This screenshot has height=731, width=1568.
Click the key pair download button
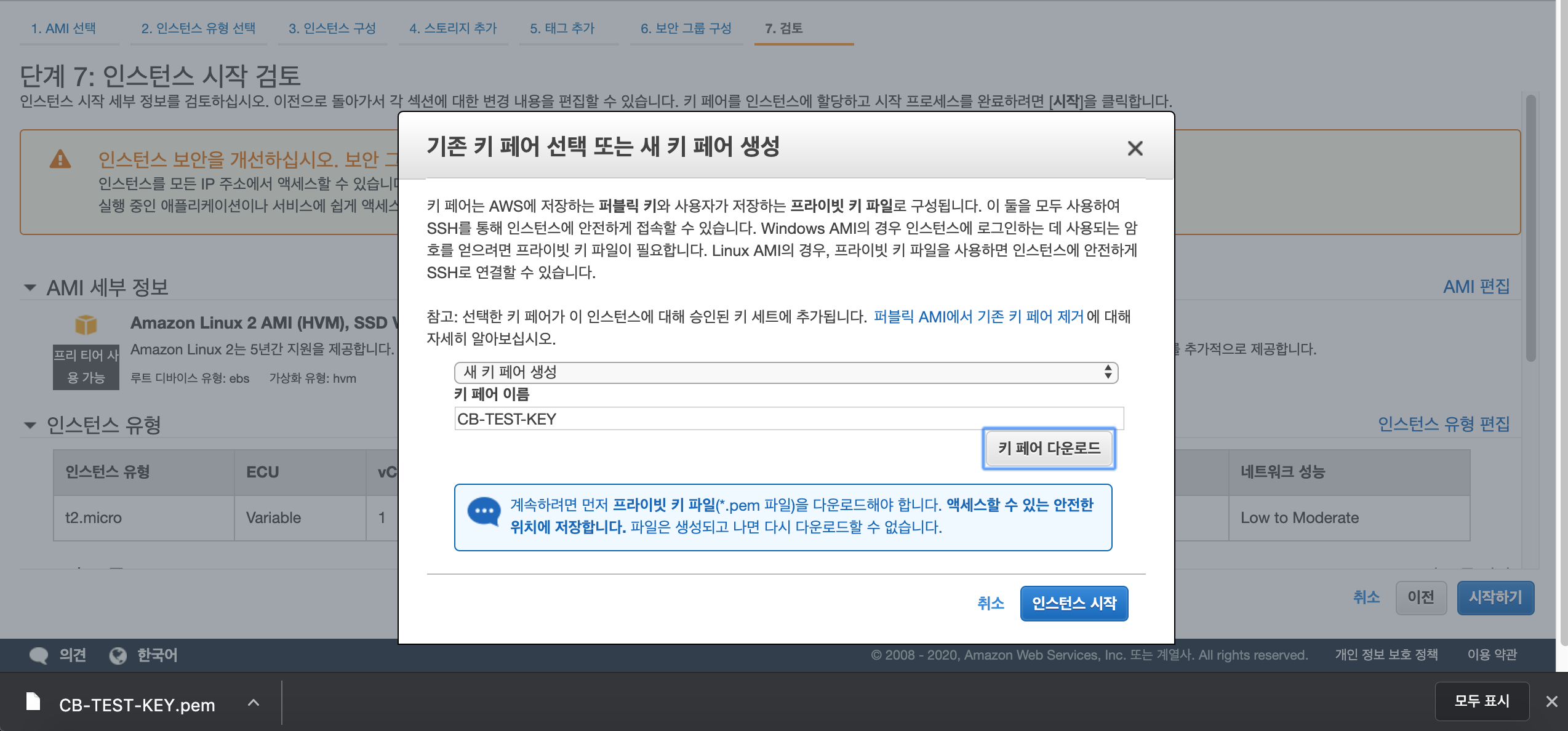[1049, 449]
